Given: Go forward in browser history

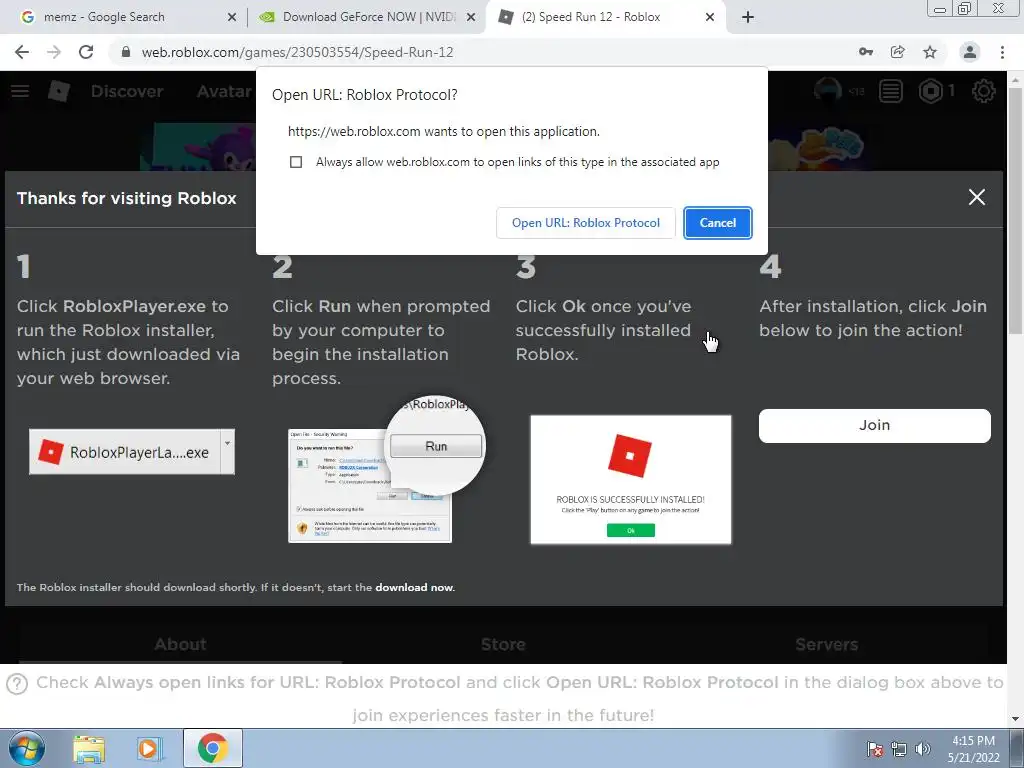Looking at the screenshot, I should (54, 52).
